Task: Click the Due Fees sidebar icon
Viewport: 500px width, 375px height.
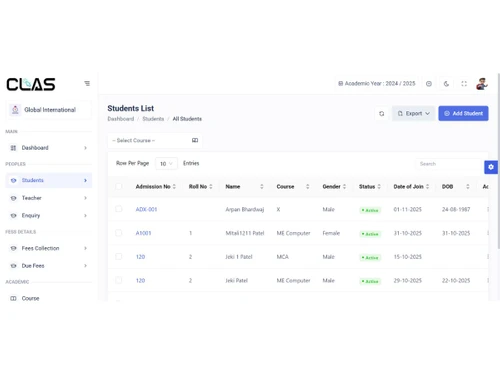Action: click(13, 266)
